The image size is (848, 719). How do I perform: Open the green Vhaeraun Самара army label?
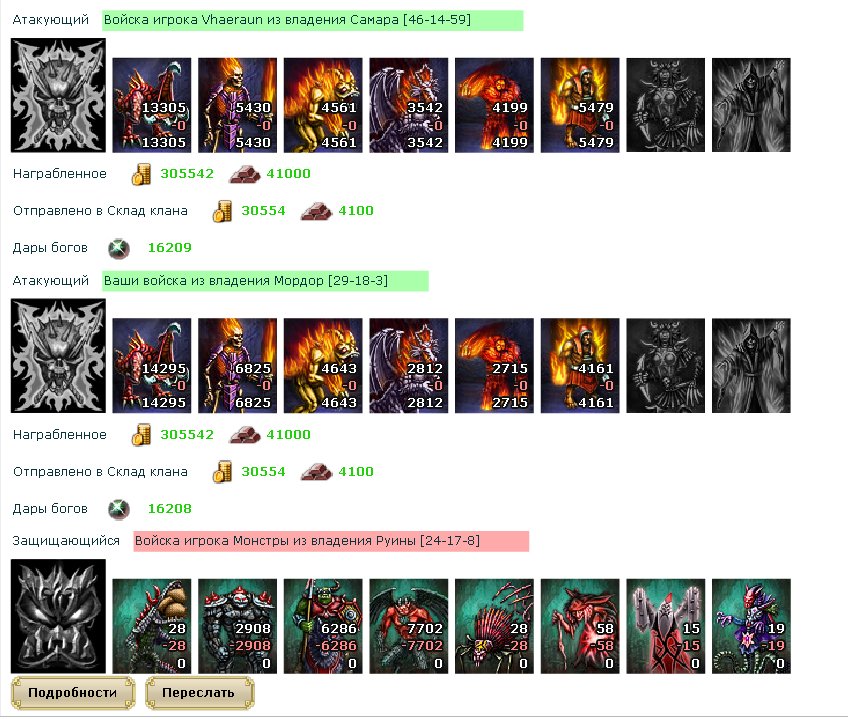click(313, 21)
